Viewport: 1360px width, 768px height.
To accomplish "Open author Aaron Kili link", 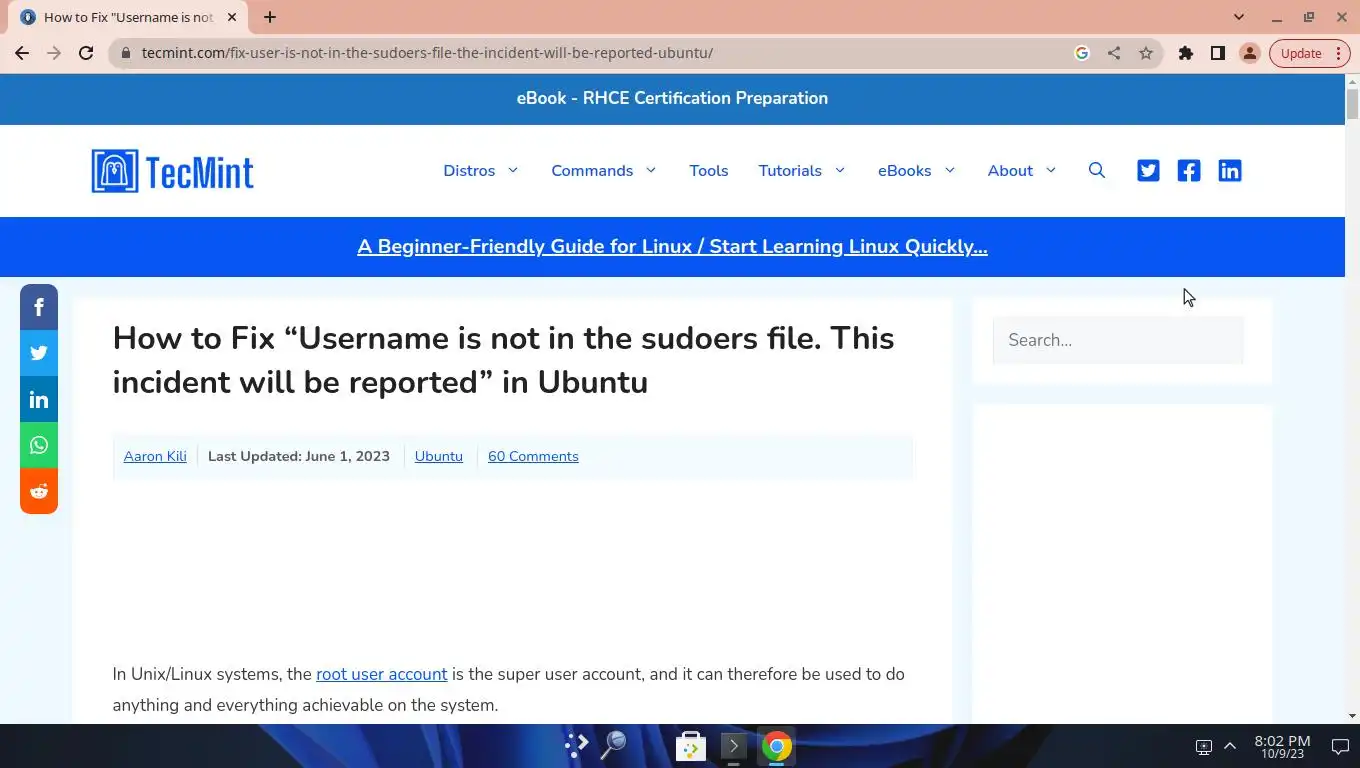I will tap(155, 456).
